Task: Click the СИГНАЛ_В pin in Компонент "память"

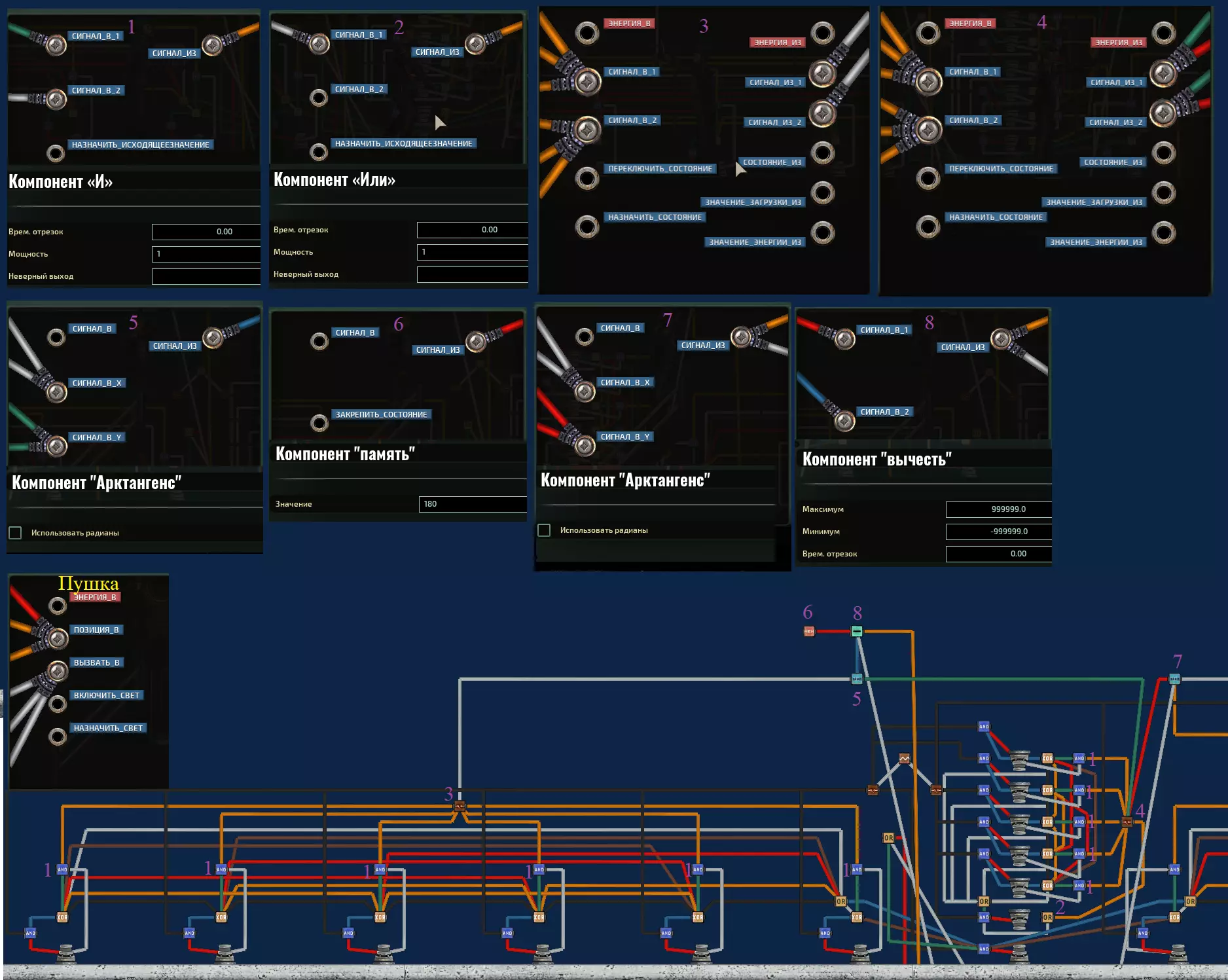Action: tap(319, 341)
